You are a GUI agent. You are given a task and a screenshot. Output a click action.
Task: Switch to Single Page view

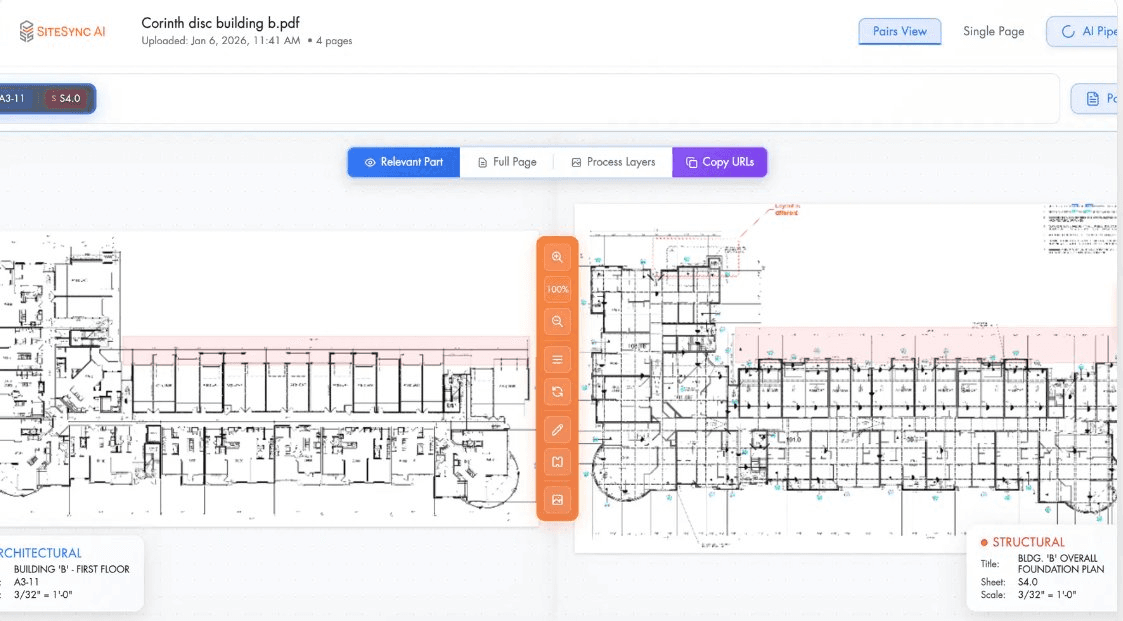[x=993, y=31]
